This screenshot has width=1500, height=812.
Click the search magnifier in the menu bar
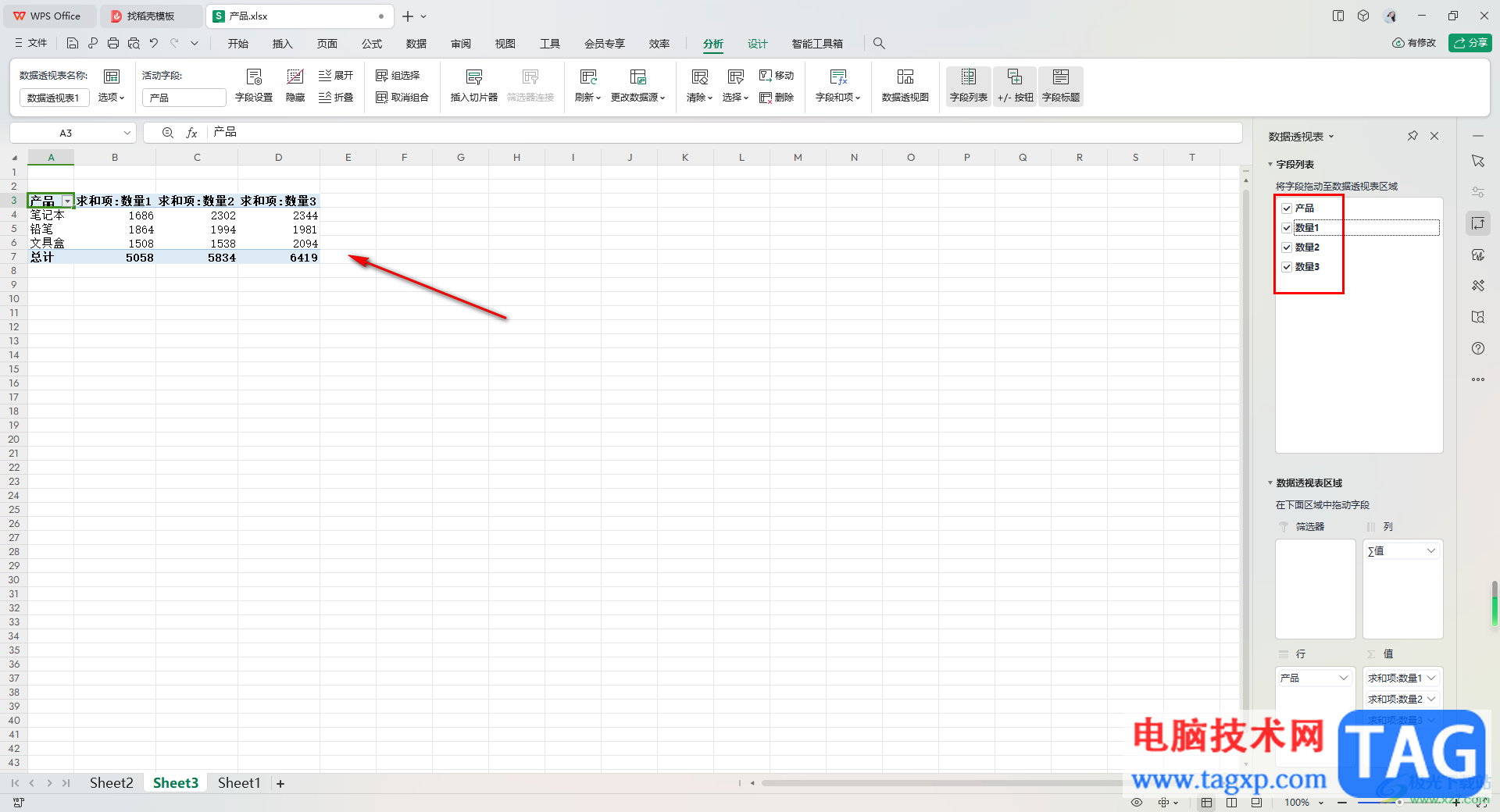point(879,44)
